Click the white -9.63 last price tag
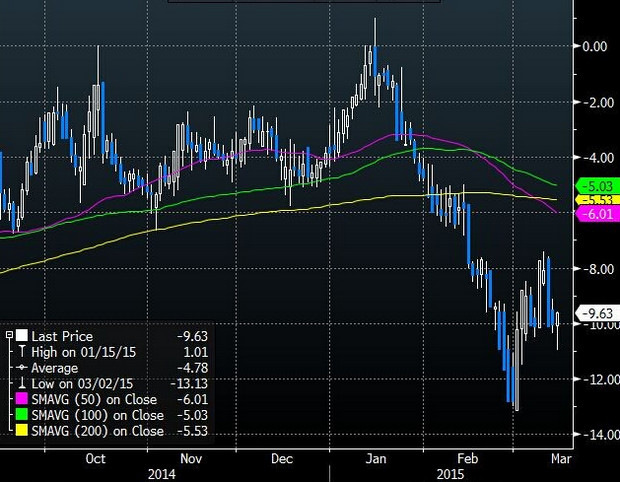The image size is (620, 482). coord(597,313)
